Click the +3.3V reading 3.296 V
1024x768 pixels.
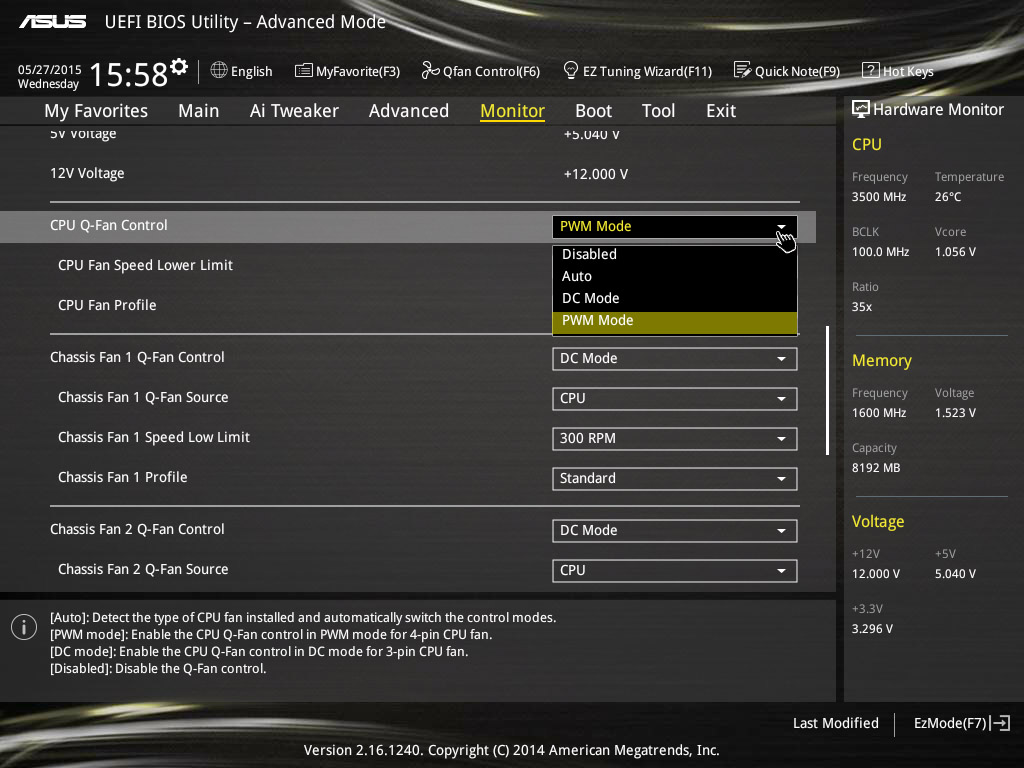point(872,629)
